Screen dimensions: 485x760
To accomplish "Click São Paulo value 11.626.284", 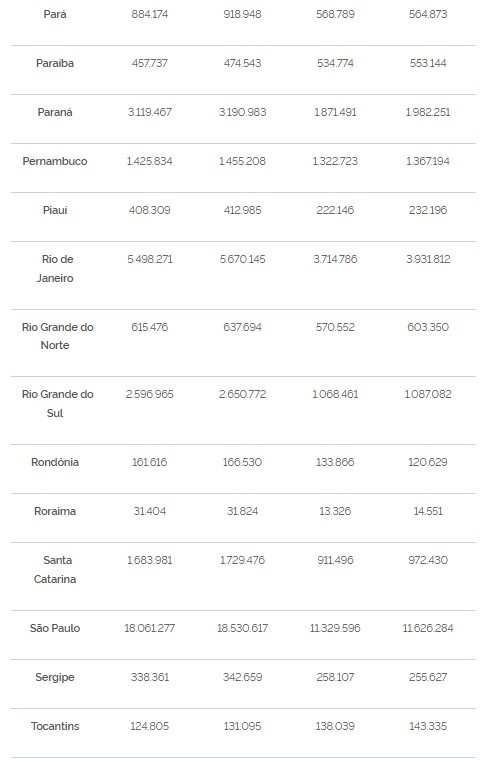I will (428, 629).
